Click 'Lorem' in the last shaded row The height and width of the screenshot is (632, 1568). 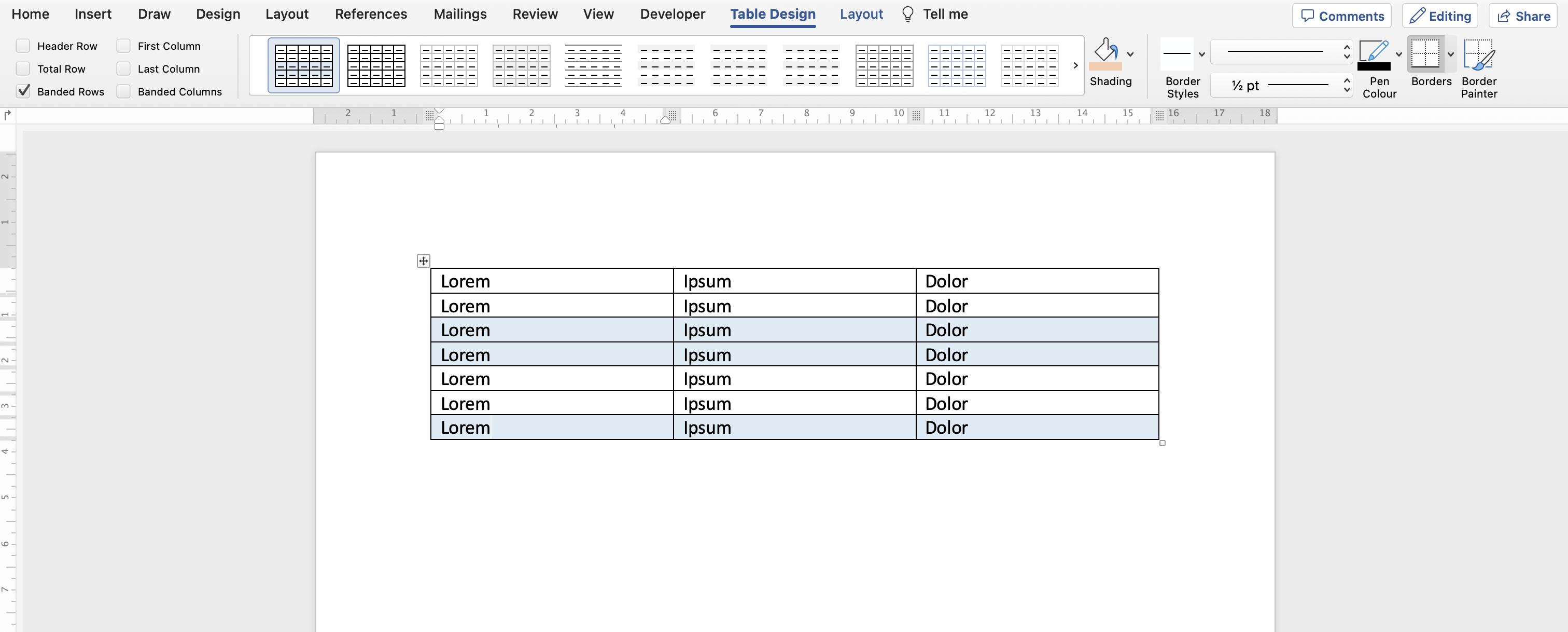465,428
